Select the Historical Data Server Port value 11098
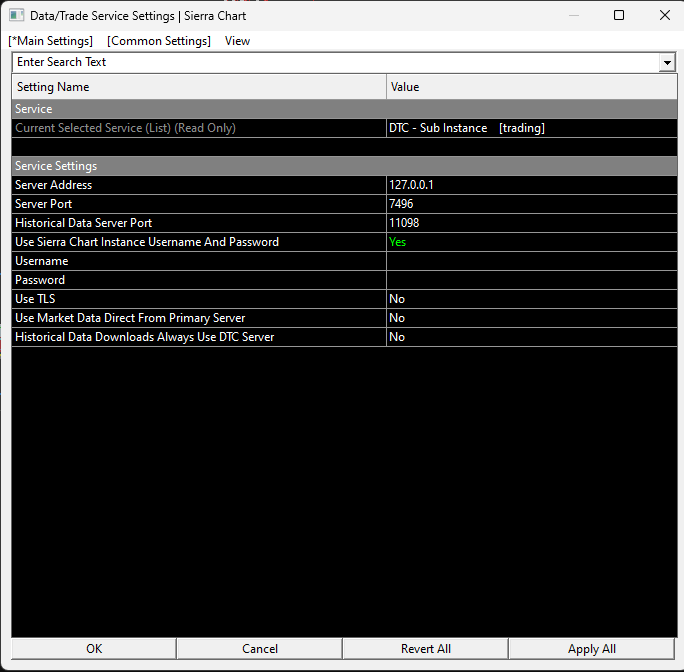684x672 pixels. pyautogui.click(x=532, y=223)
